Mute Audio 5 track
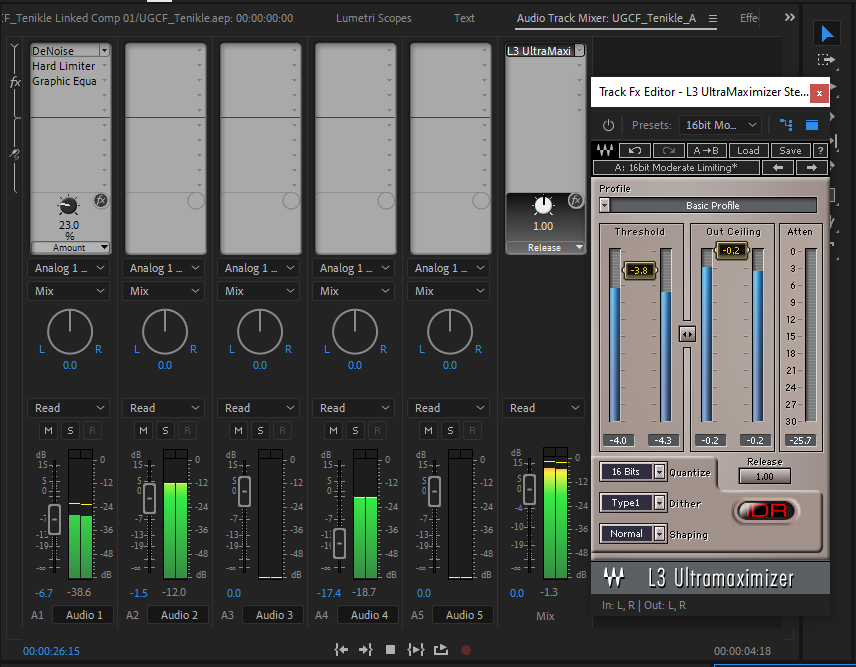This screenshot has width=856, height=667. click(x=429, y=431)
